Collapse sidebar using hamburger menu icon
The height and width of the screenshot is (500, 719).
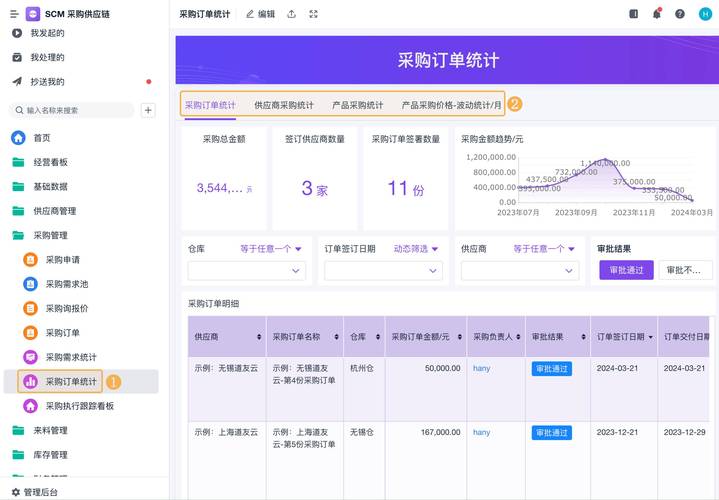(14, 14)
